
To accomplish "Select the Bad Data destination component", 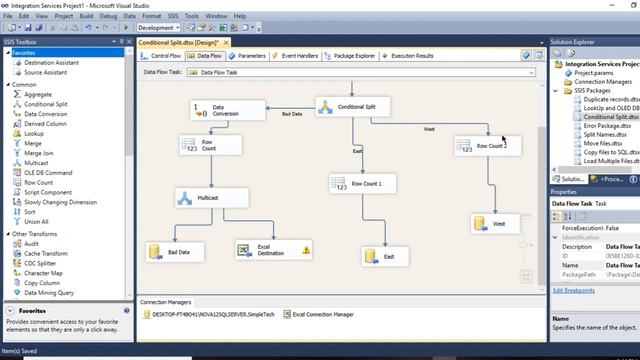I will coord(175,252).
